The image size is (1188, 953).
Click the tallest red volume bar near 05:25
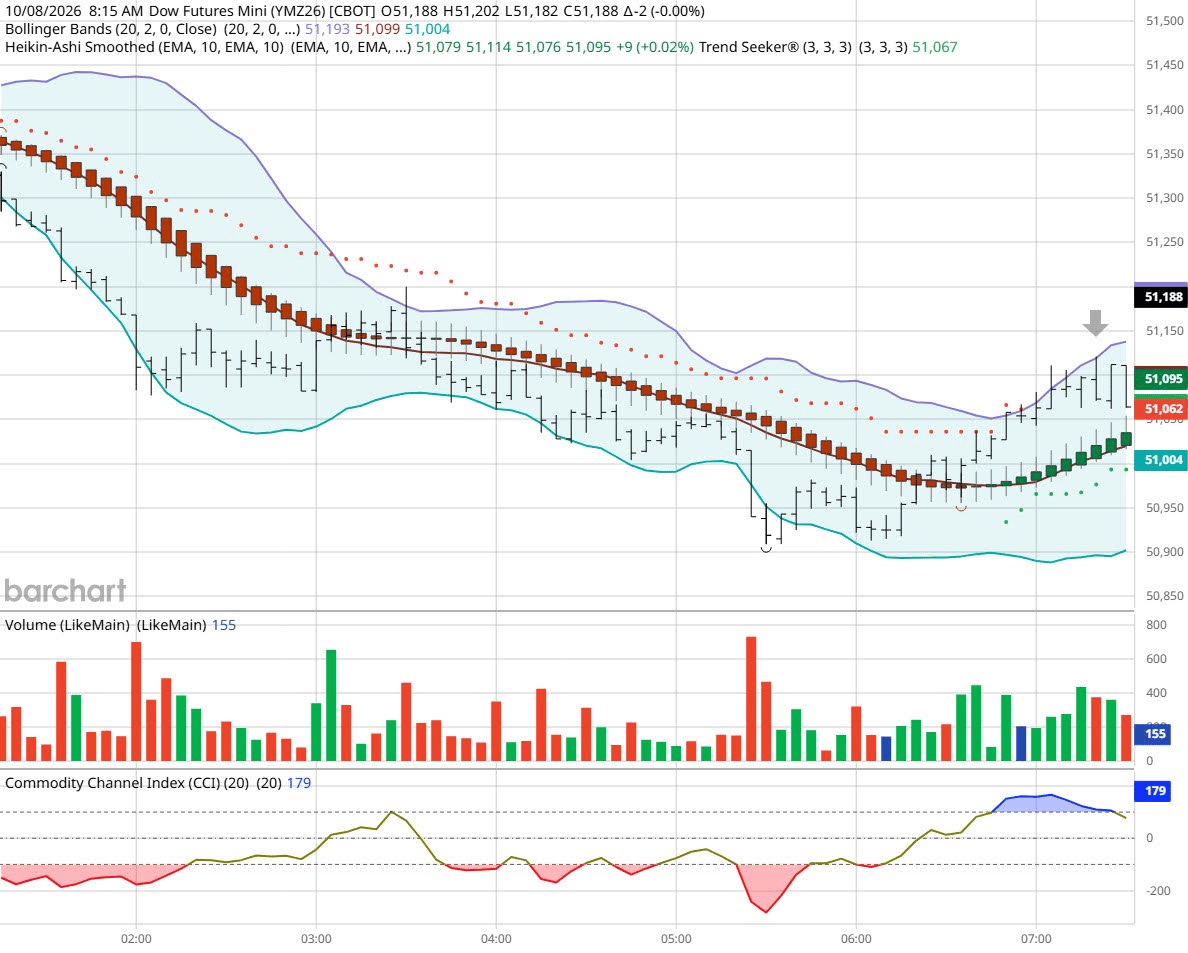tap(751, 698)
